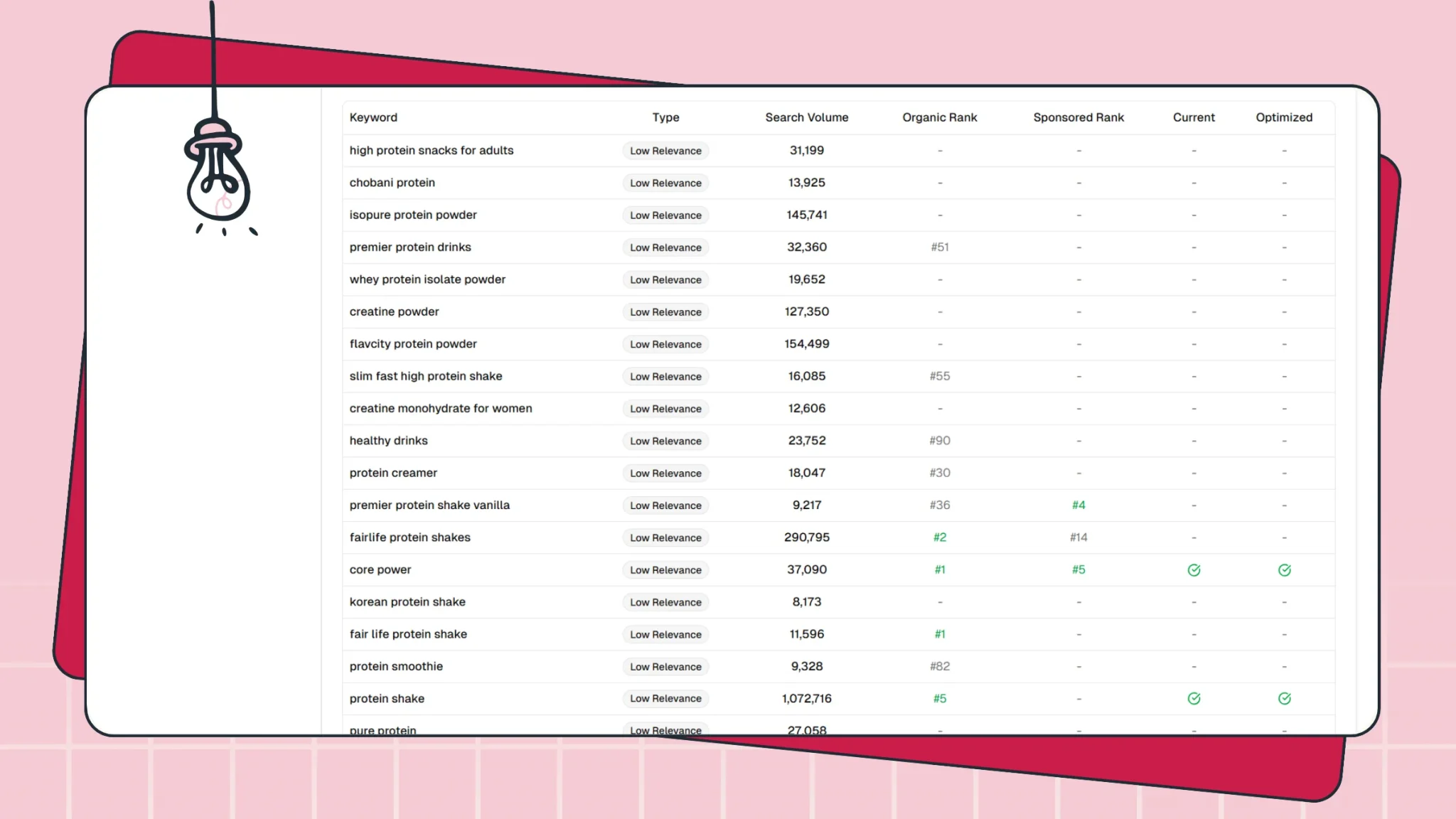This screenshot has width=1456, height=819.
Task: Select the fairlife protein shakes keyword
Action: pos(409,537)
